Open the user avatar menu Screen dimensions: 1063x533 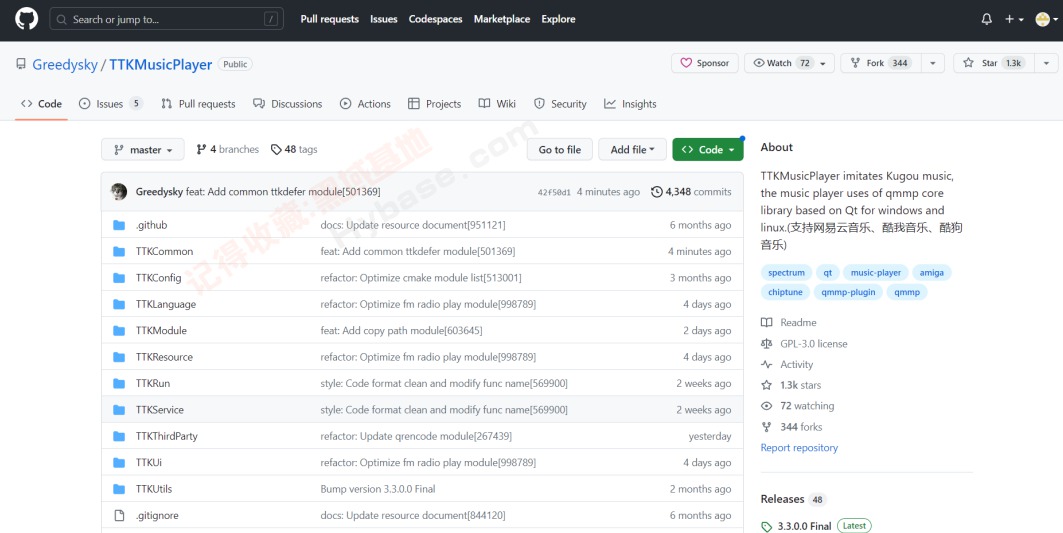click(1046, 20)
